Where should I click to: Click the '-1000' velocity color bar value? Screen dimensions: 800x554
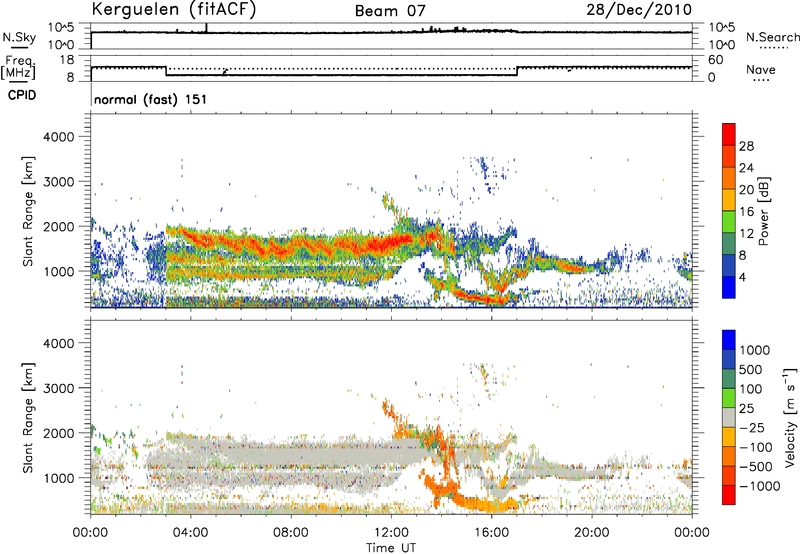760,486
